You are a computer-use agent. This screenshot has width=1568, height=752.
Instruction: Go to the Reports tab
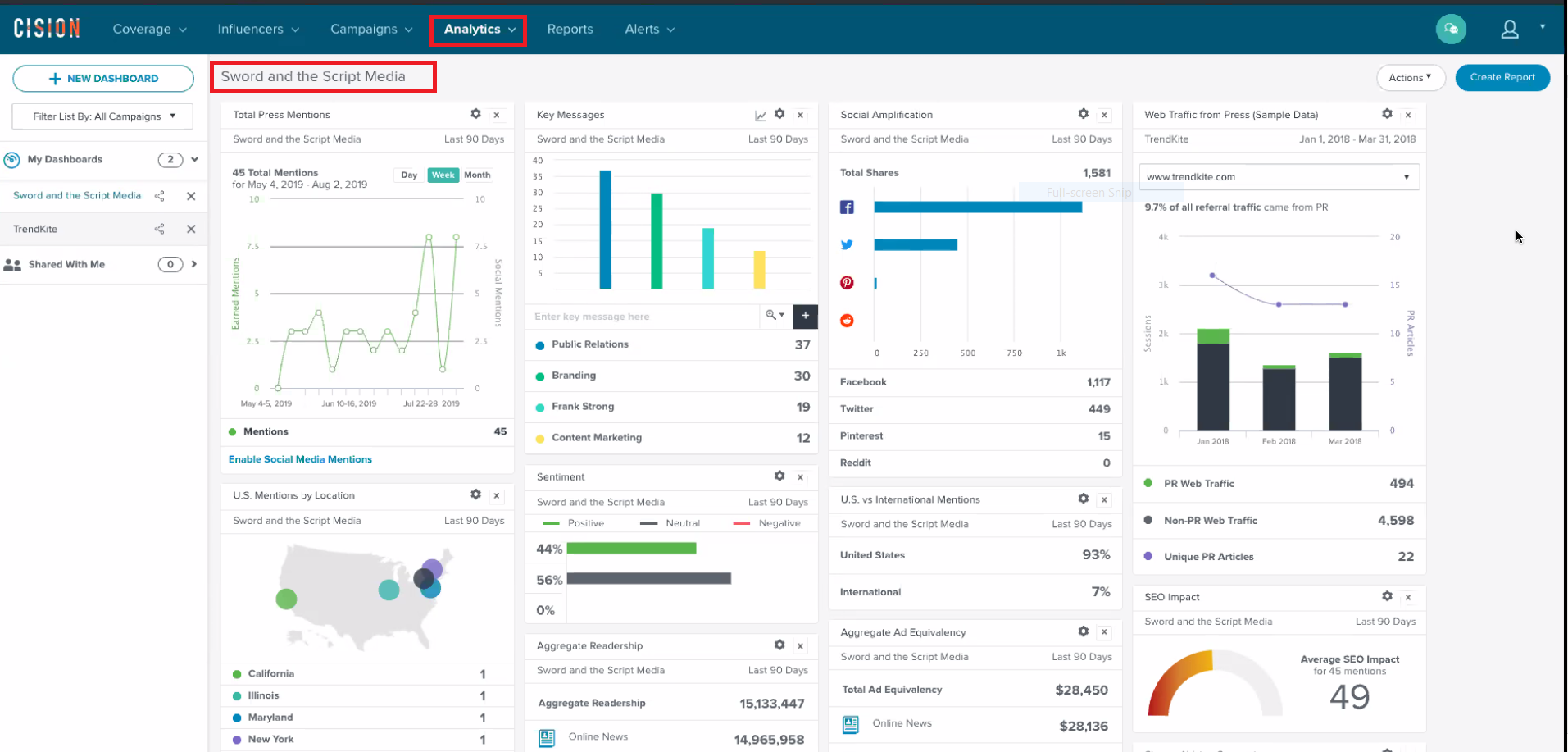(570, 30)
